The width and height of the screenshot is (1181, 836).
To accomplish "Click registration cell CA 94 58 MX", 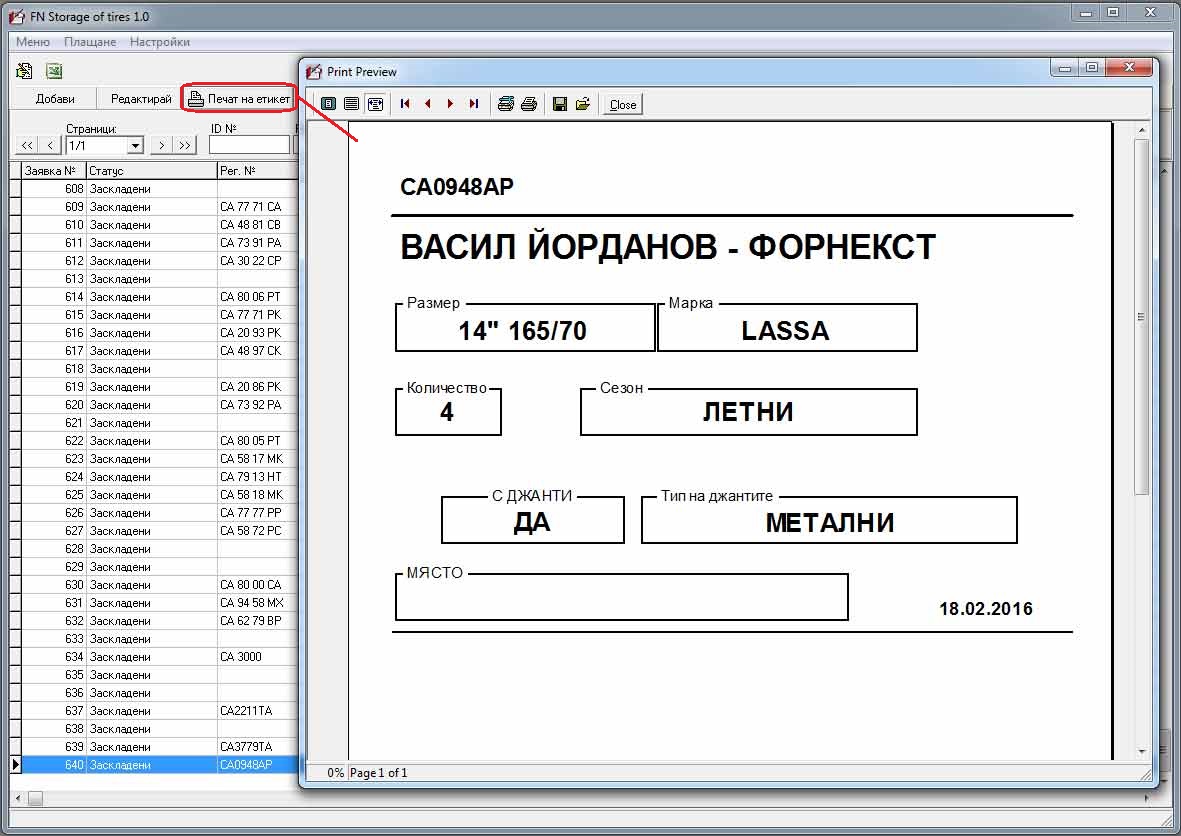I will (x=258, y=603).
